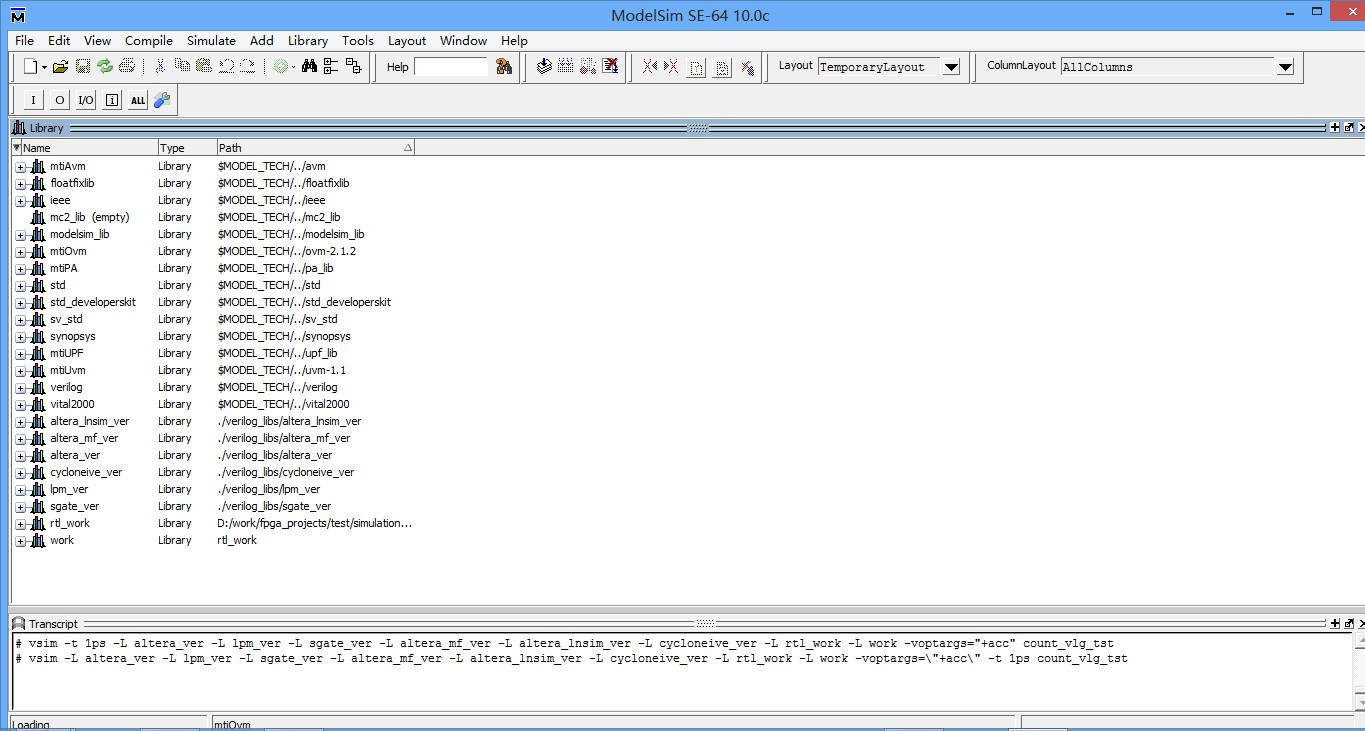Open the File menu

(x=24, y=40)
